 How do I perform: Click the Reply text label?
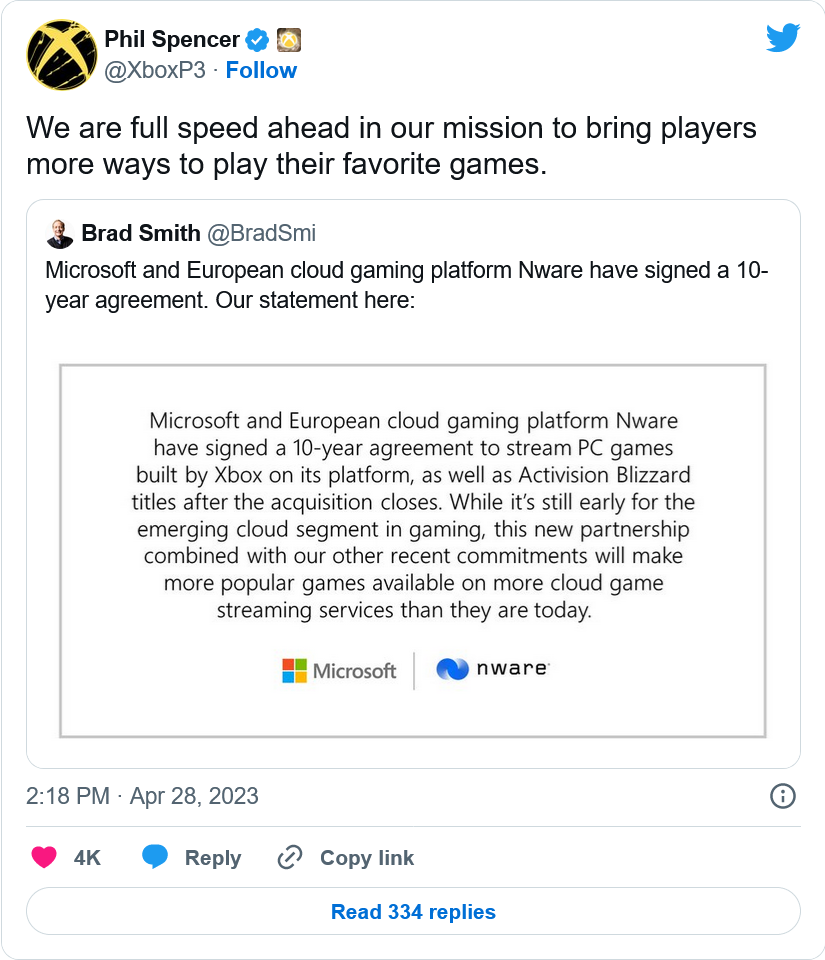click(x=213, y=858)
